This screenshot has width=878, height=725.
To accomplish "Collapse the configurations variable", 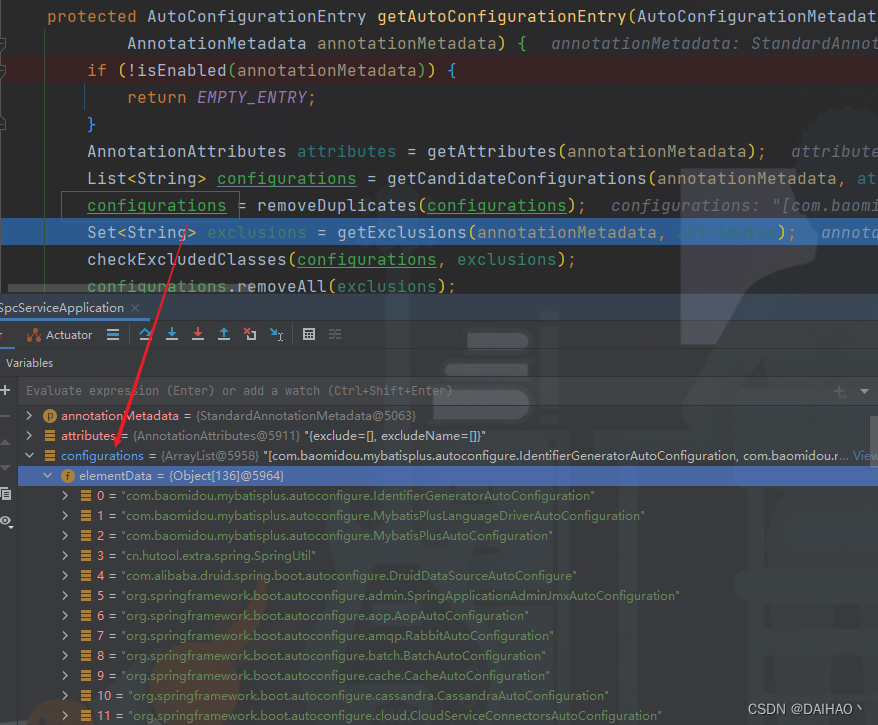I will tap(30, 456).
